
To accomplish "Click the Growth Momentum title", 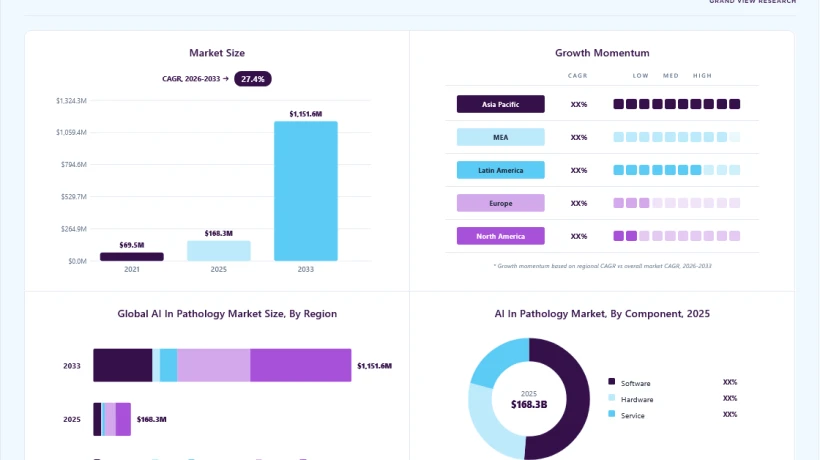I will [602, 53].
